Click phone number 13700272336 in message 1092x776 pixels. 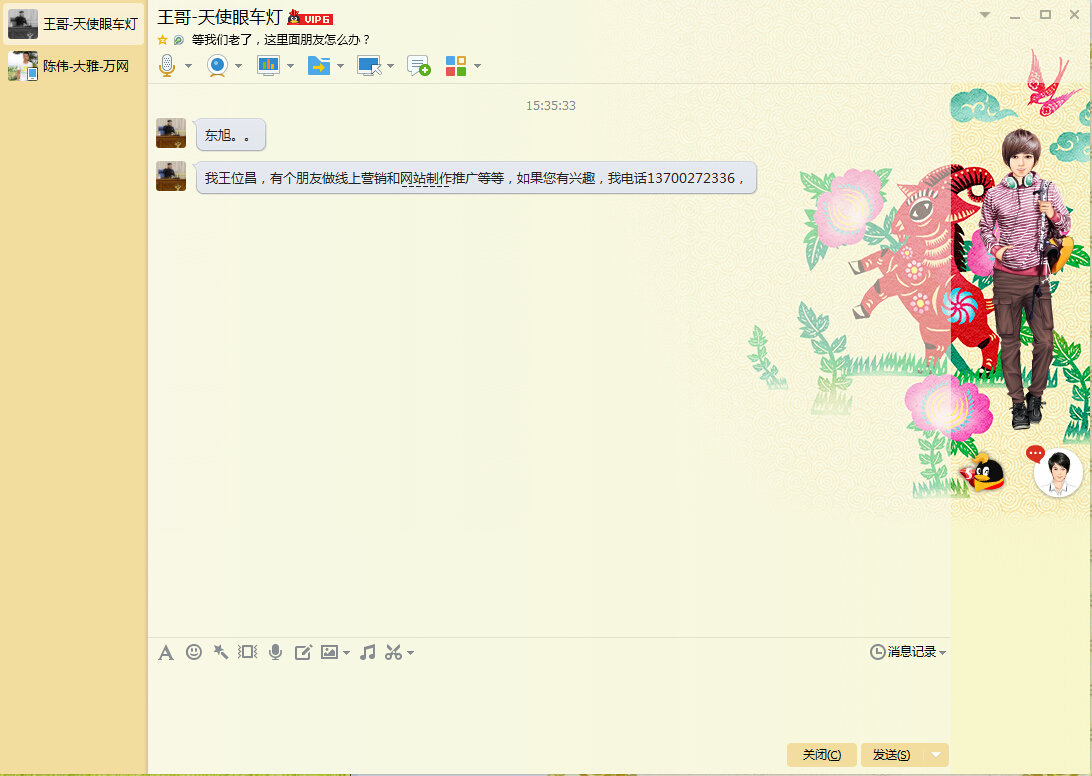coord(691,178)
